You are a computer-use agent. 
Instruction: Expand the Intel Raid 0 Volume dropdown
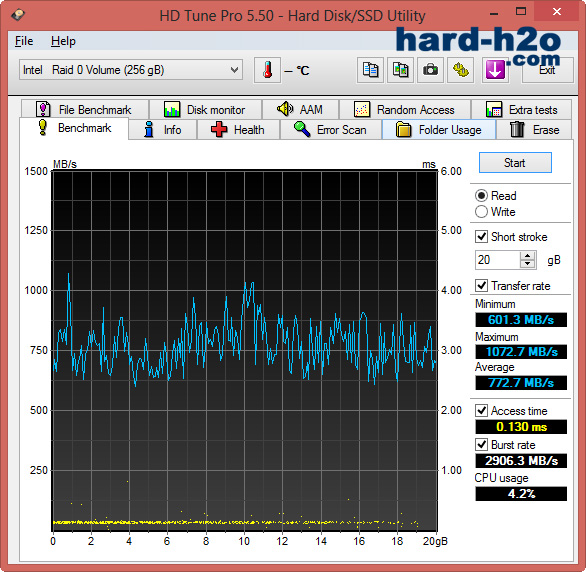pos(131,70)
